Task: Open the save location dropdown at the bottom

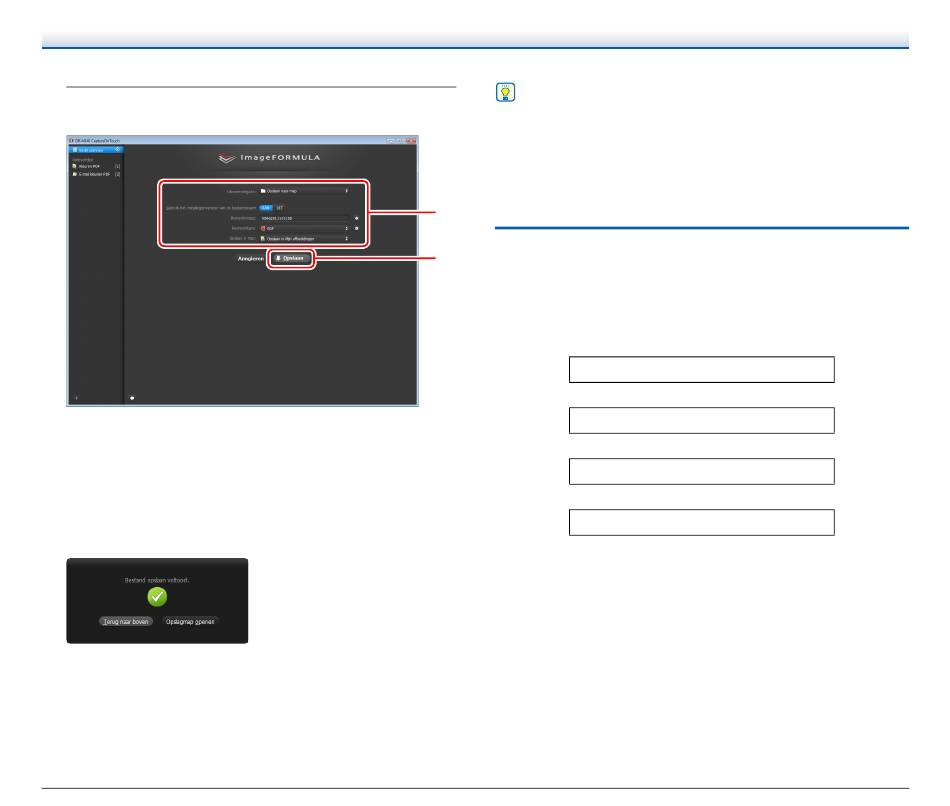Action: click(304, 239)
